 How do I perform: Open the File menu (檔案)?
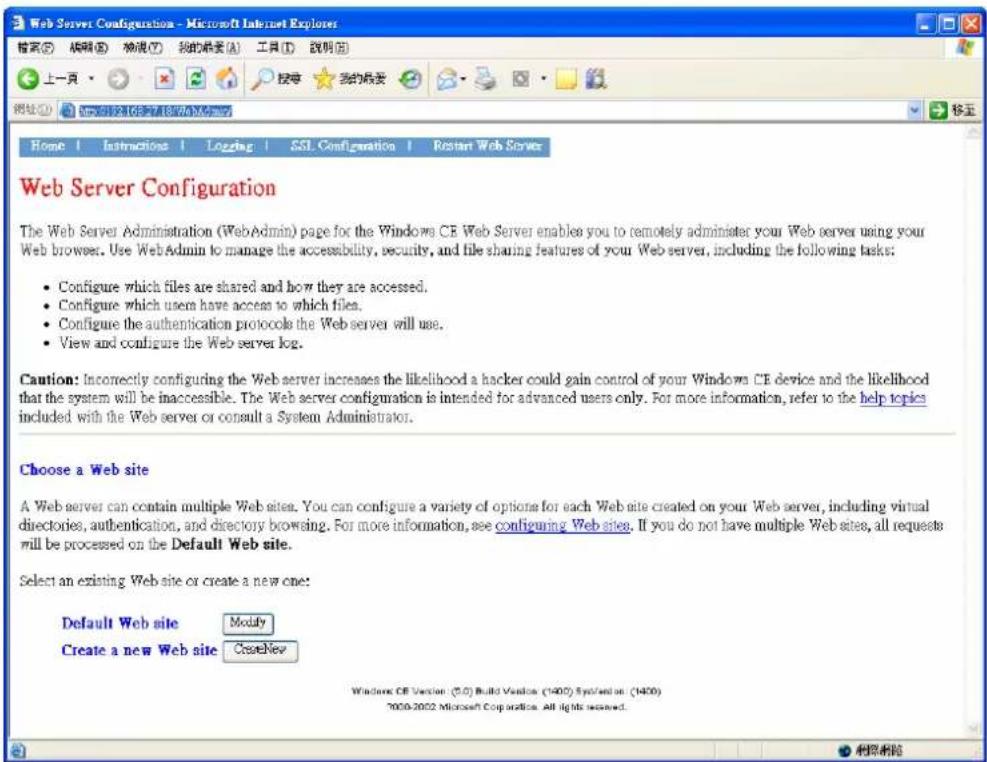pos(35,48)
